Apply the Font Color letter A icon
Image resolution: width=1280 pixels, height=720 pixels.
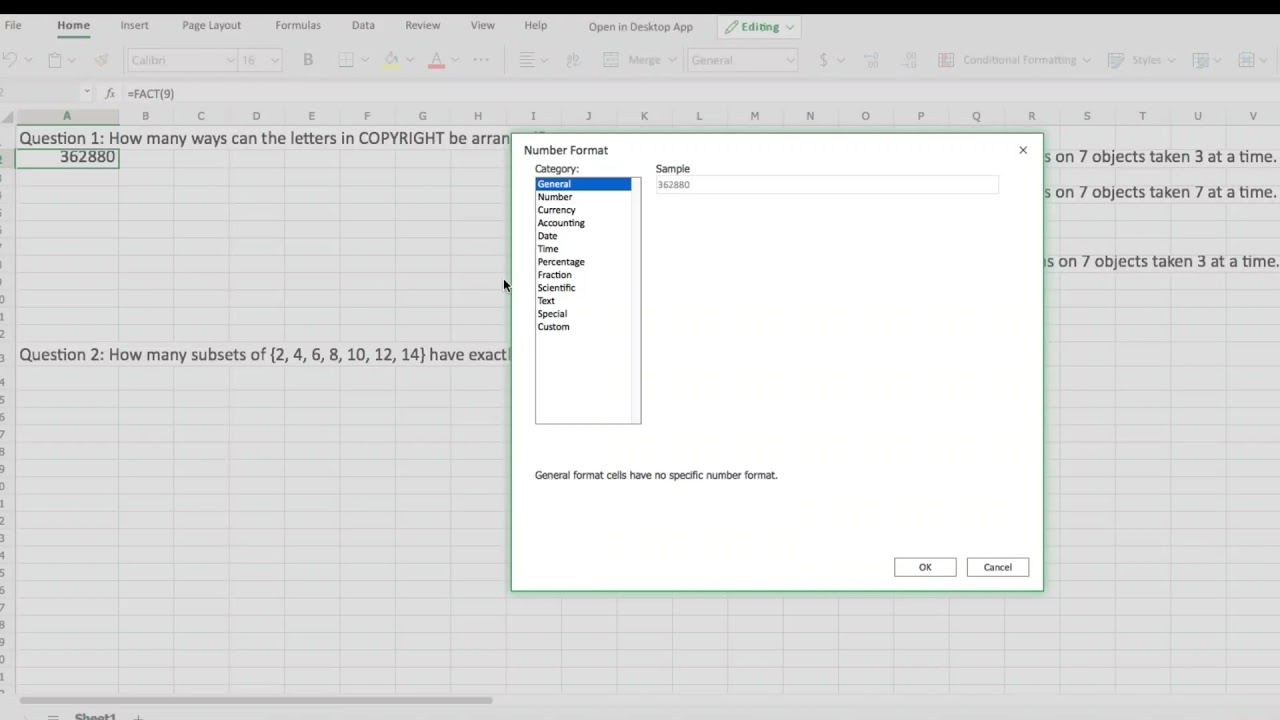436,60
